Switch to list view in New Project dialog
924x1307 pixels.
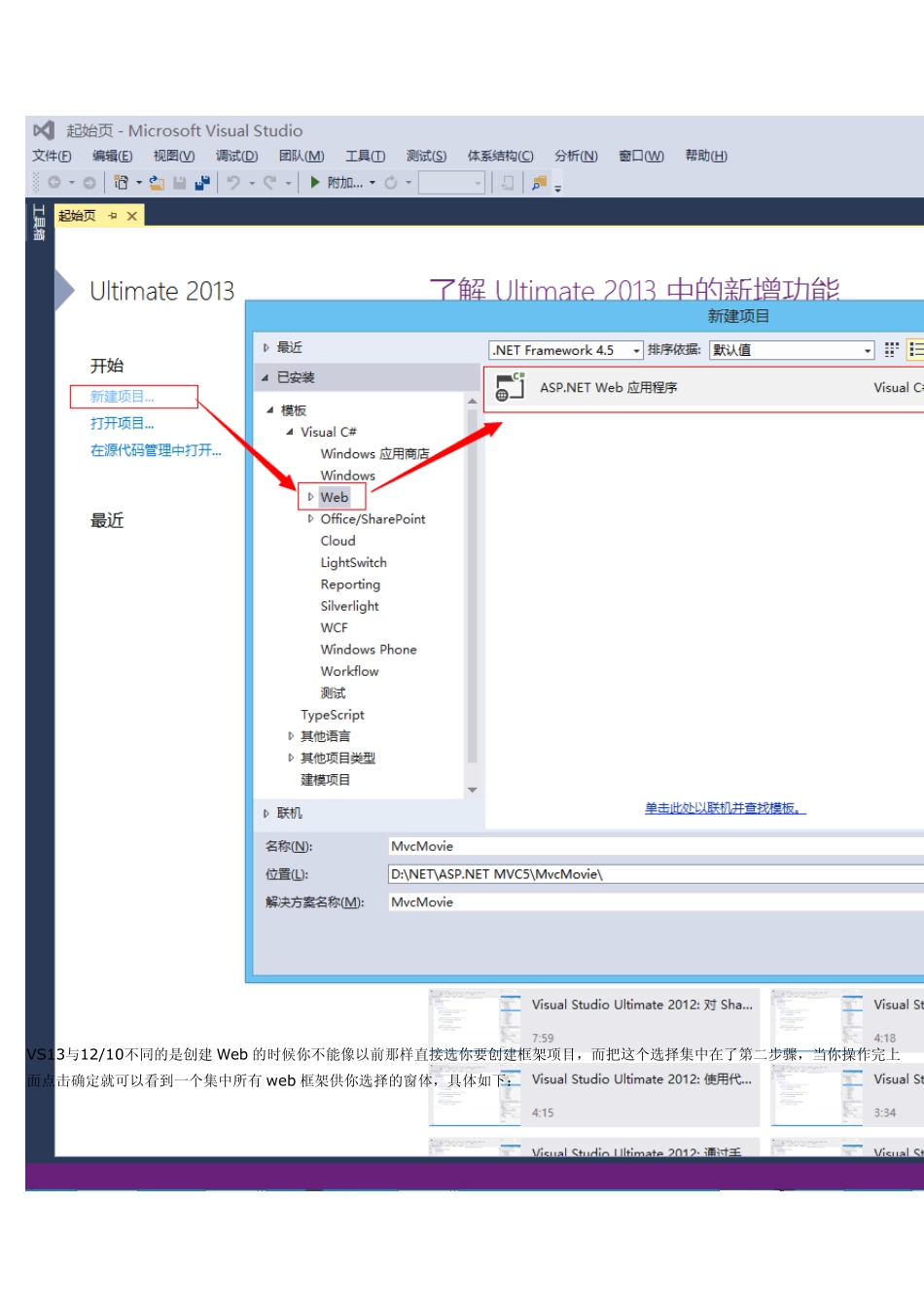914,350
